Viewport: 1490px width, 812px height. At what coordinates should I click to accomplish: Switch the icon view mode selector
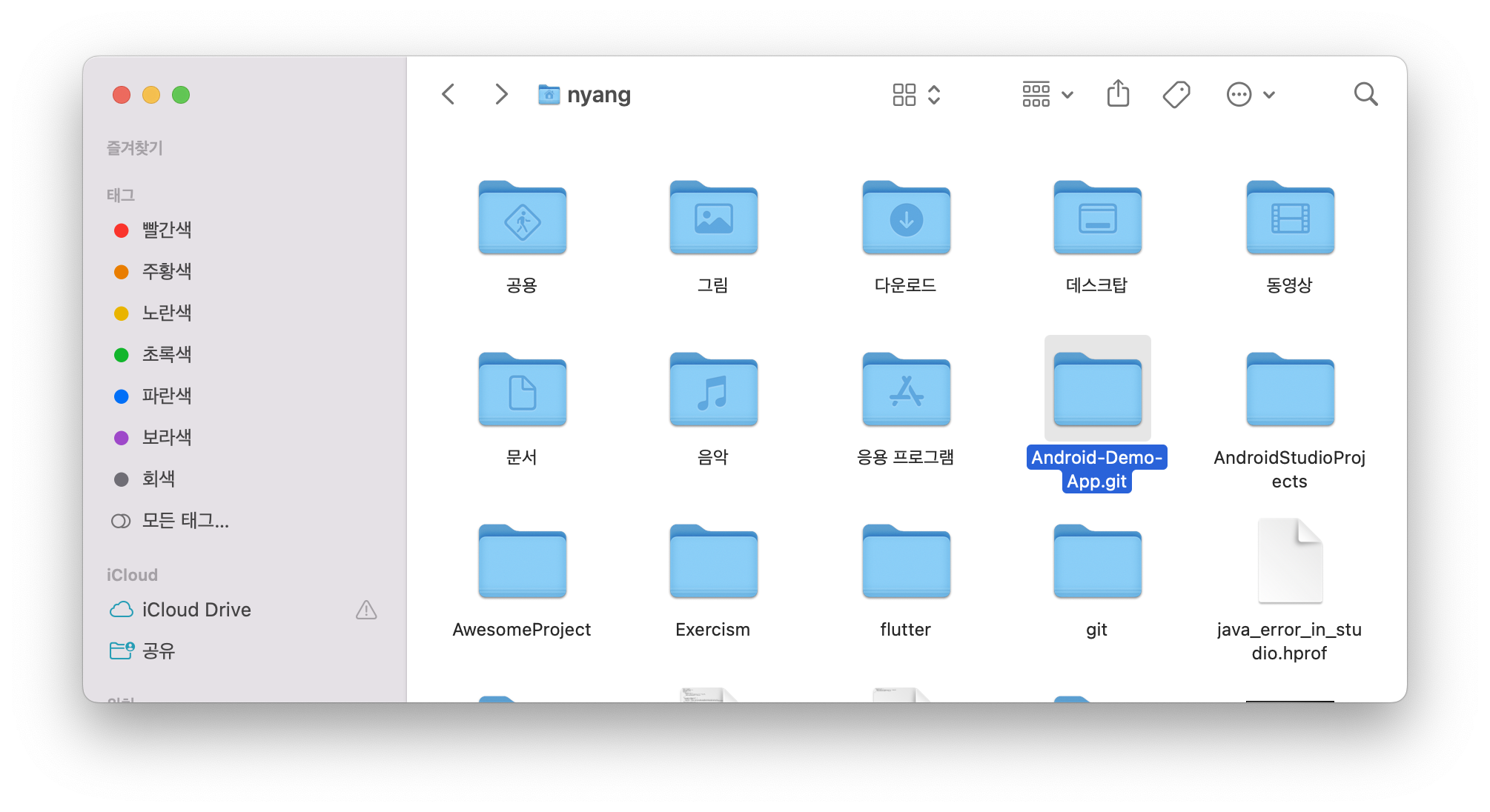(916, 94)
